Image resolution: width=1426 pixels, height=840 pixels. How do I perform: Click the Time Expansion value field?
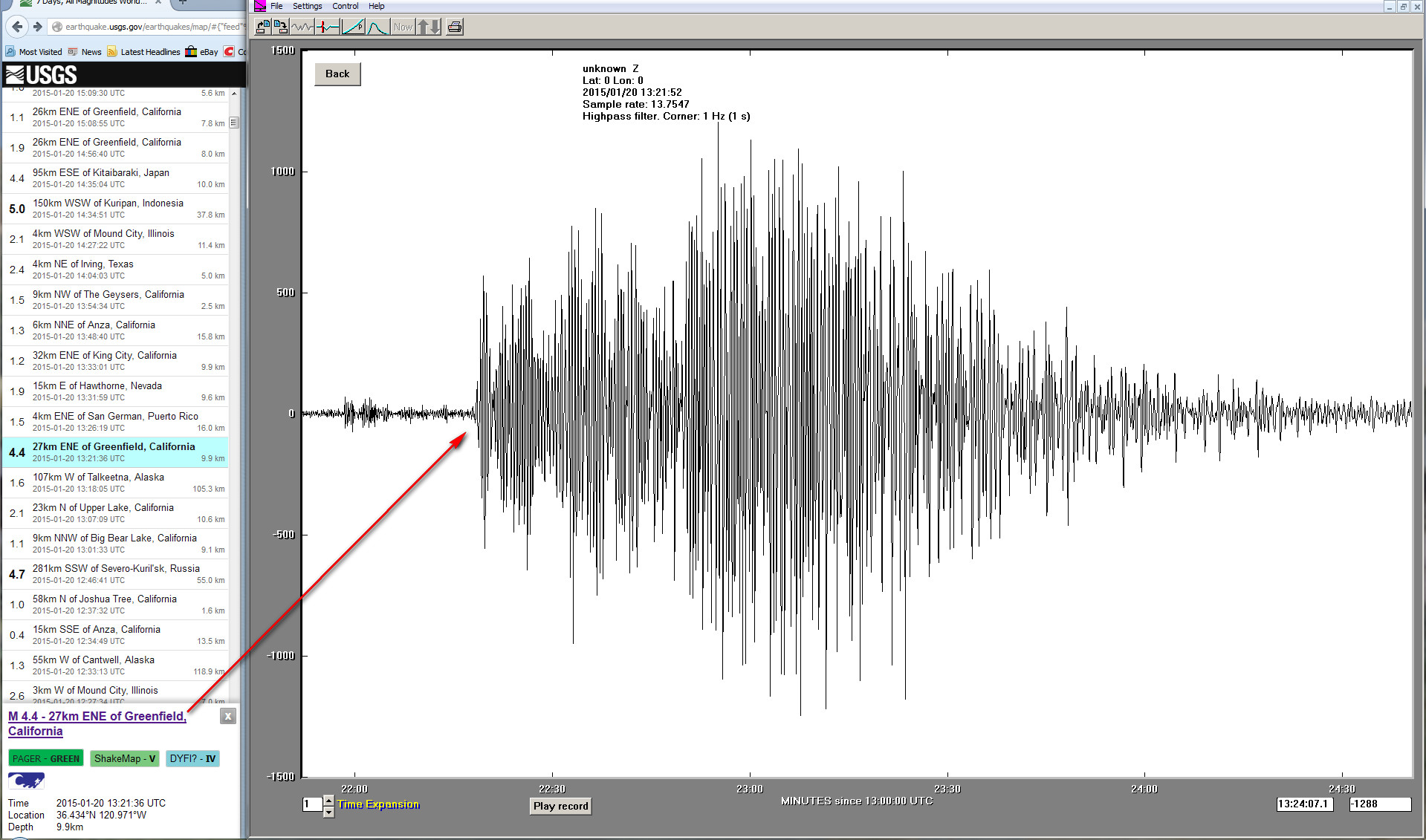point(312,804)
